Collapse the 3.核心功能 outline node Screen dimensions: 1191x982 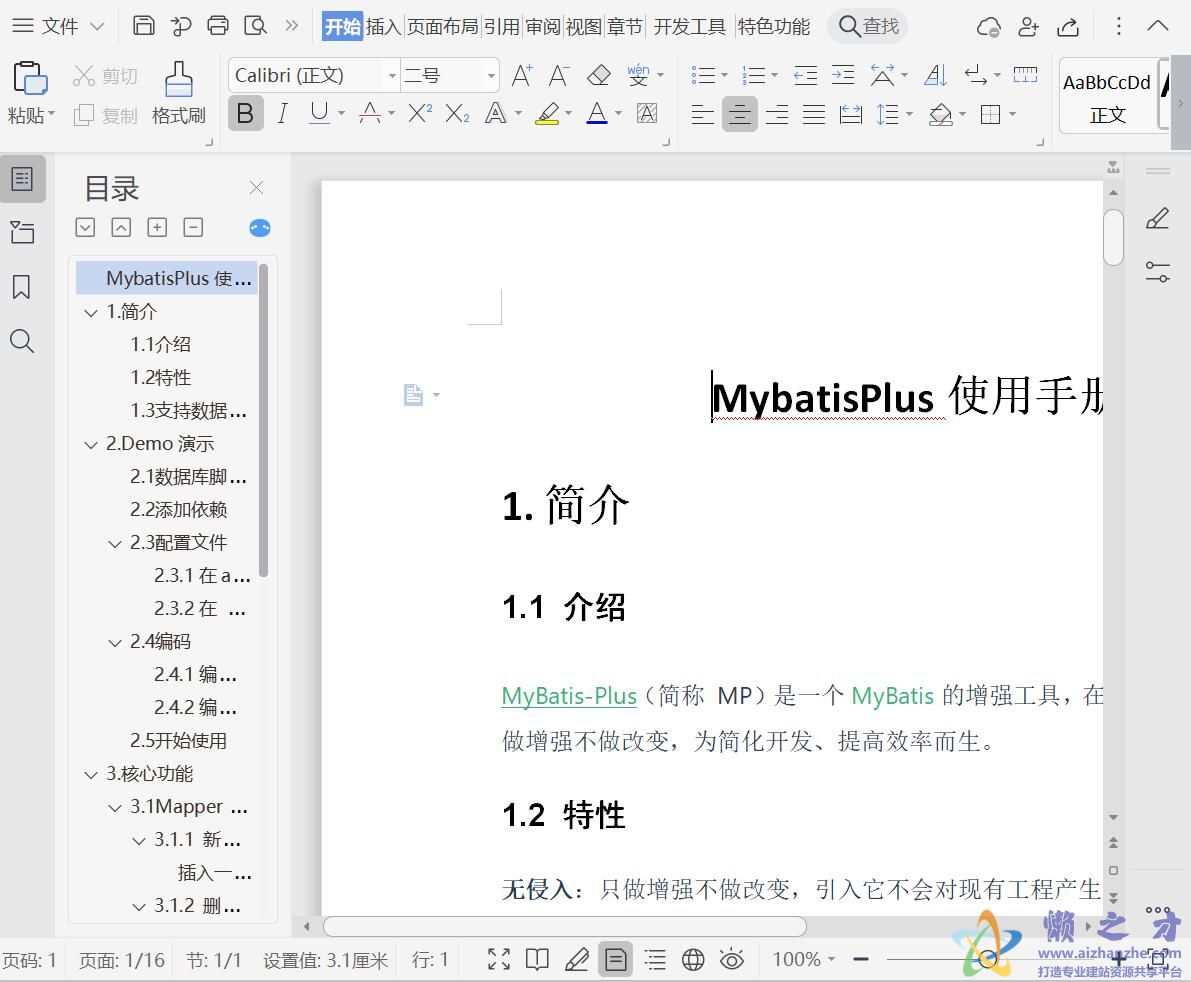coord(90,775)
